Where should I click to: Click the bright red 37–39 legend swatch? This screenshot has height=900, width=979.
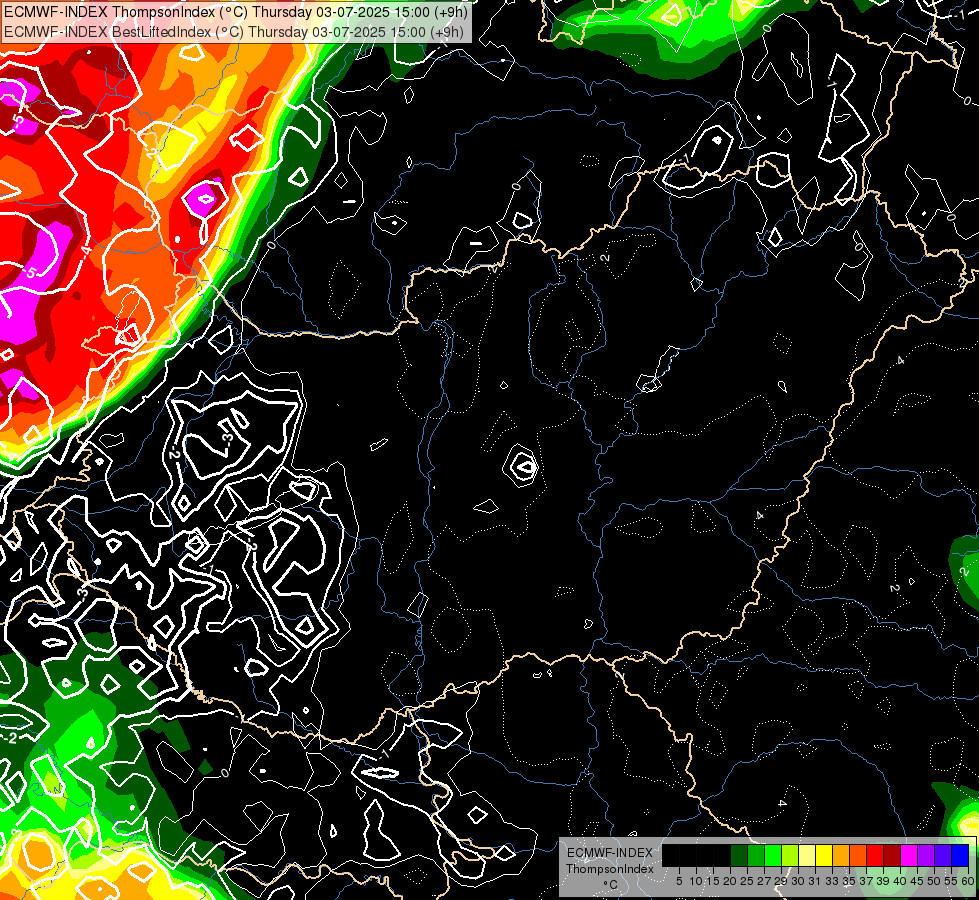coord(875,855)
